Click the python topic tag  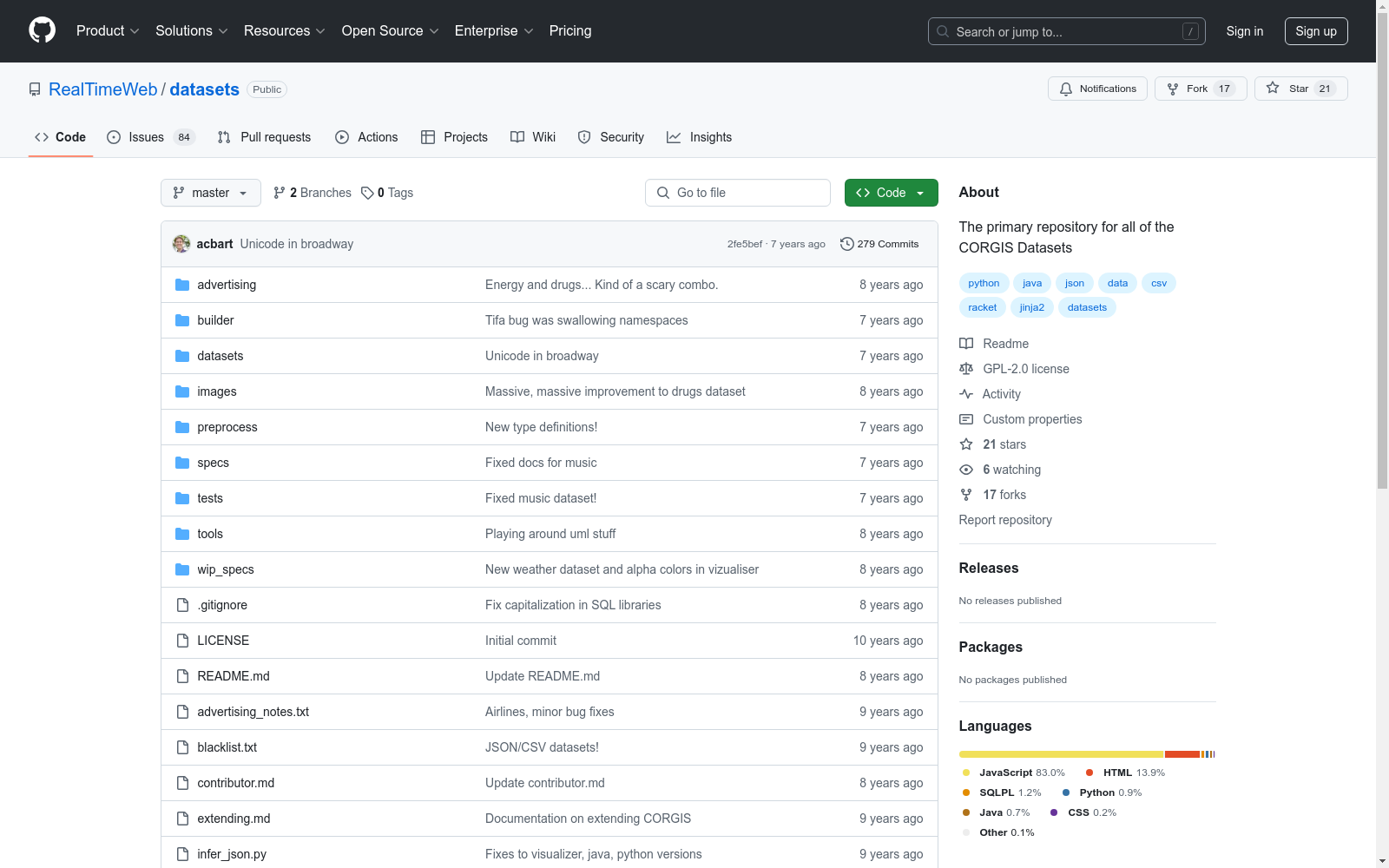tap(984, 283)
